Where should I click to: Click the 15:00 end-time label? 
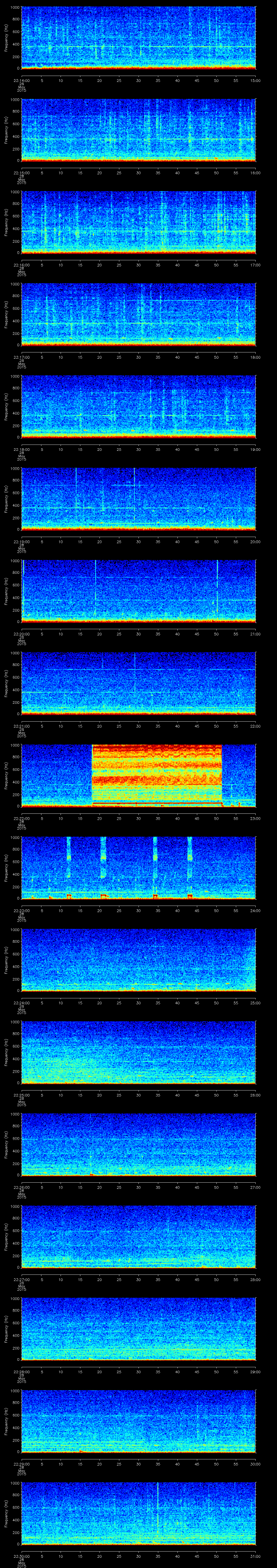[x=256, y=80]
